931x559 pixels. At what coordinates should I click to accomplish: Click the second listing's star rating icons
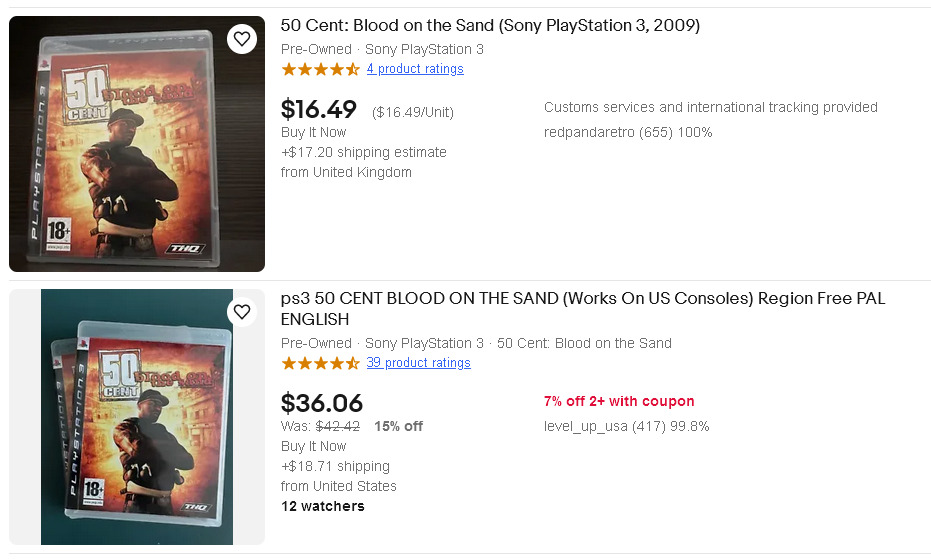[320, 363]
